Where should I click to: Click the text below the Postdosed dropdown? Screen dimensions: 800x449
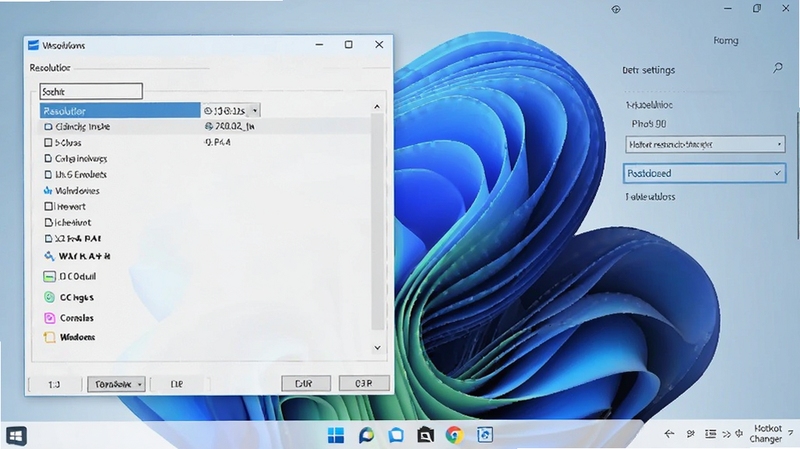click(x=651, y=197)
